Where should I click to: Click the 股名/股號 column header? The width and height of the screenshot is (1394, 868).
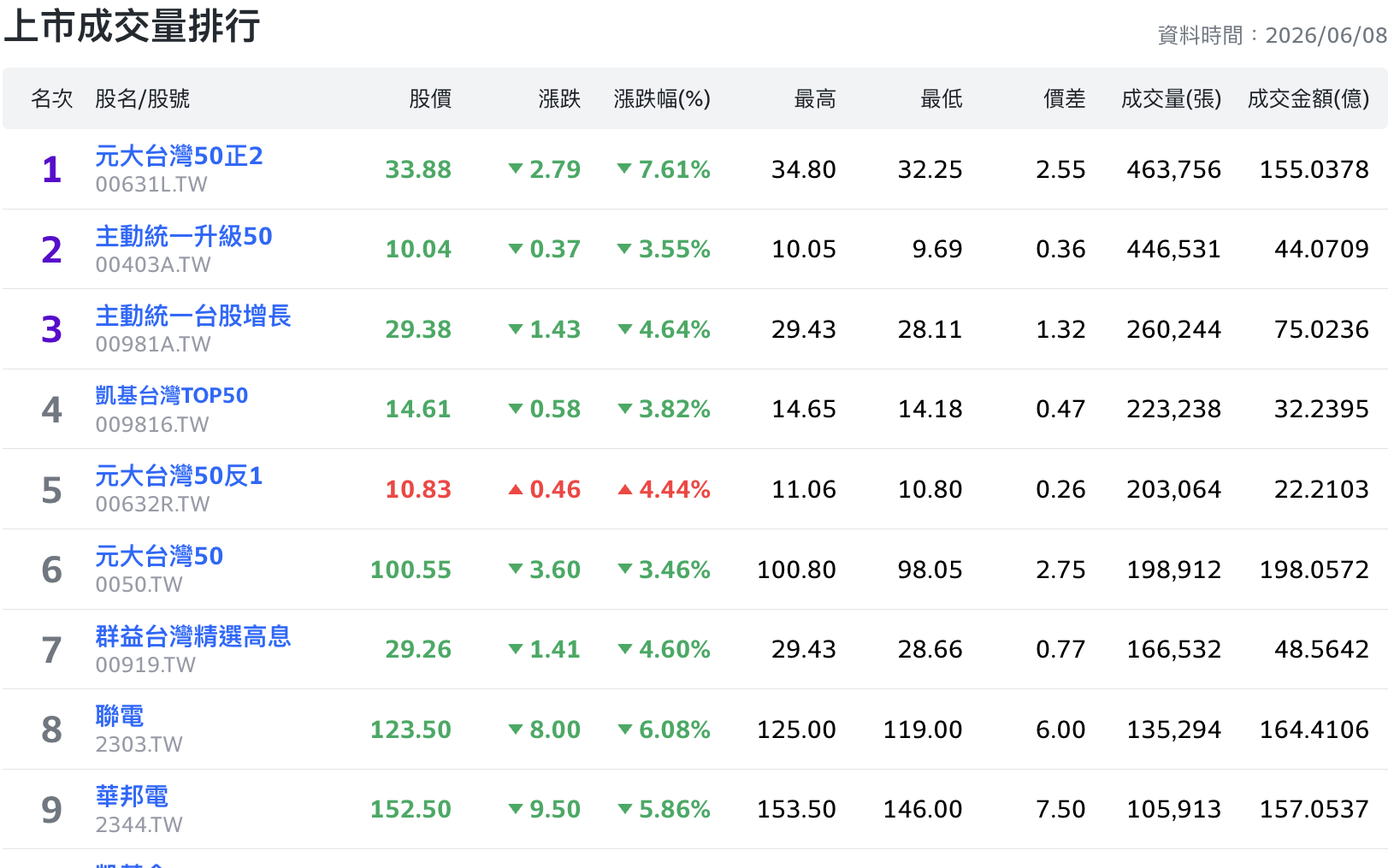tap(143, 99)
